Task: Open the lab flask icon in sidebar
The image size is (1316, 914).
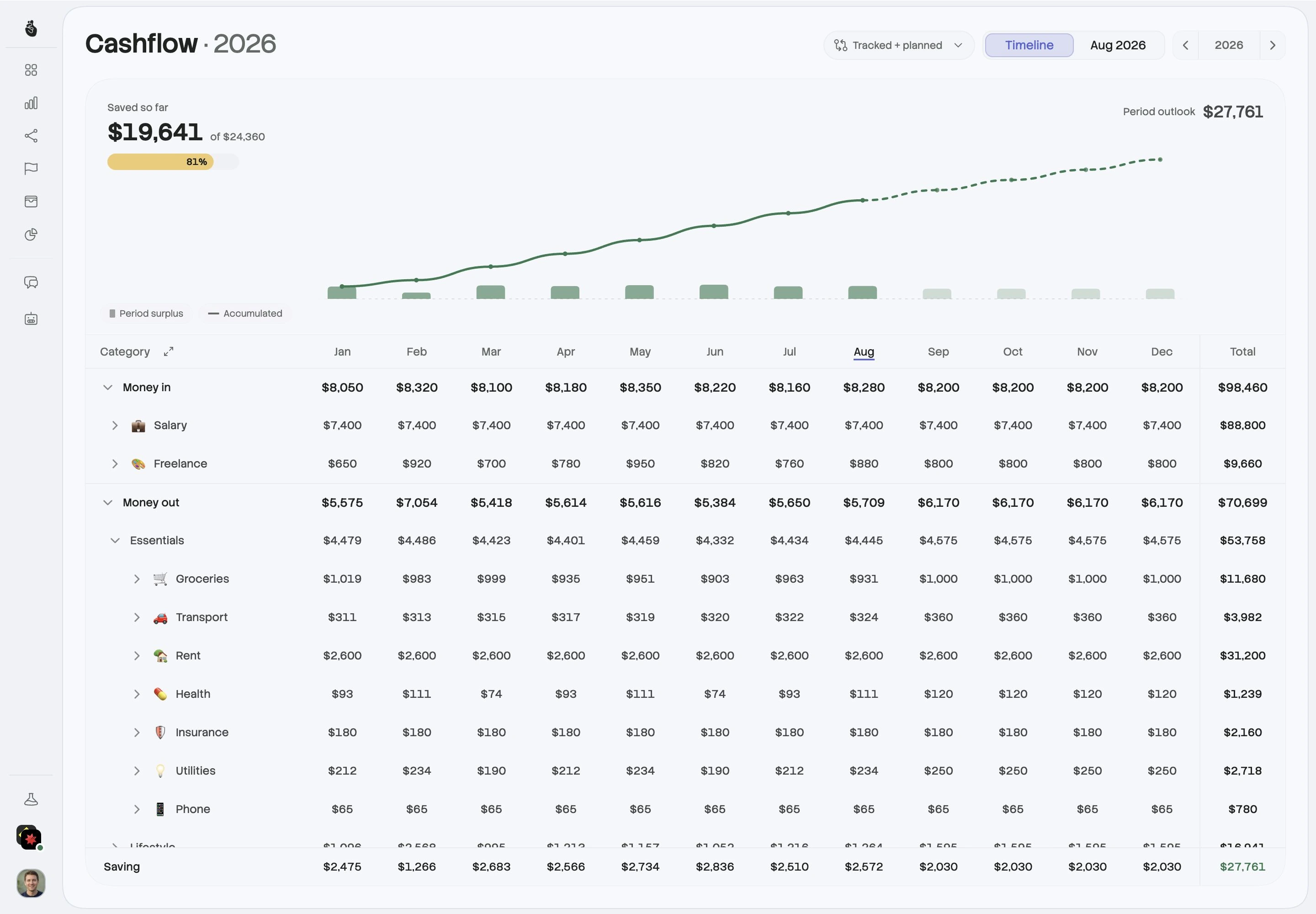Action: click(31, 799)
